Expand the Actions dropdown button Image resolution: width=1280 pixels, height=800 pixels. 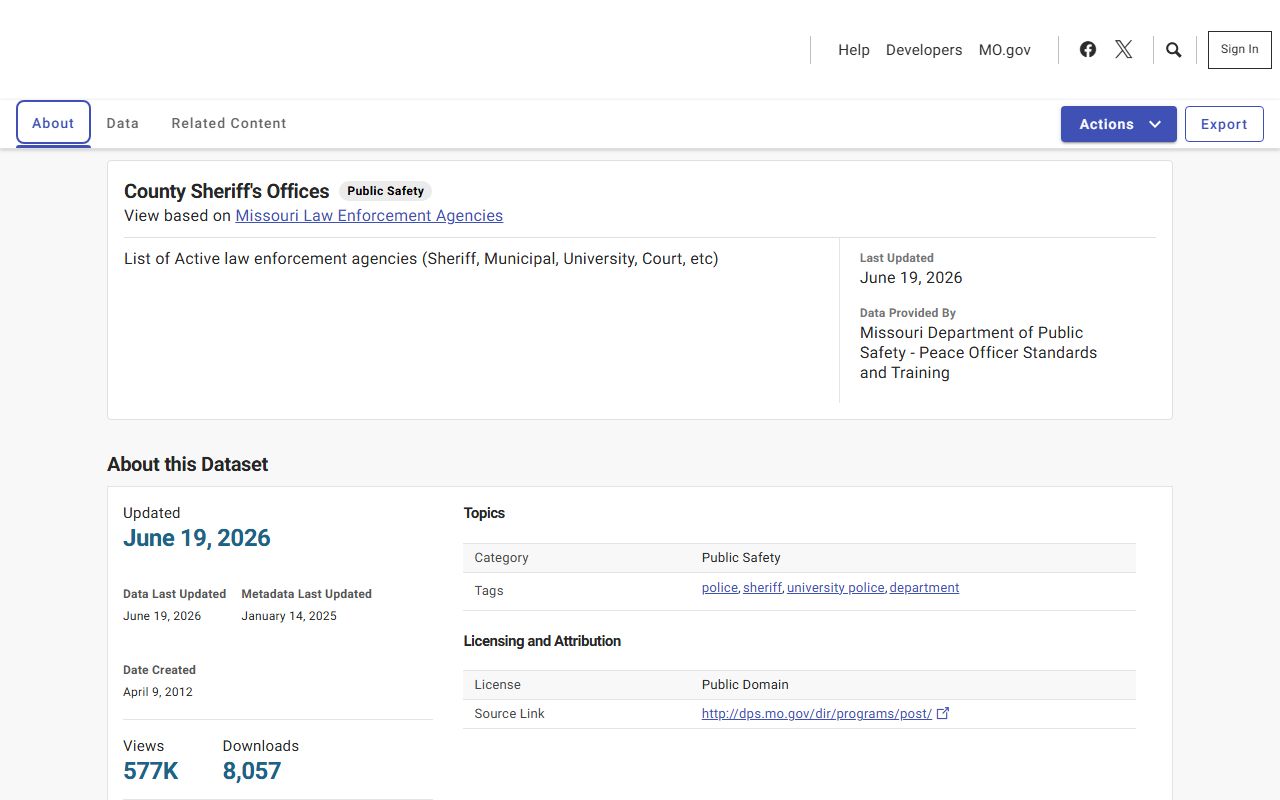tap(1119, 124)
